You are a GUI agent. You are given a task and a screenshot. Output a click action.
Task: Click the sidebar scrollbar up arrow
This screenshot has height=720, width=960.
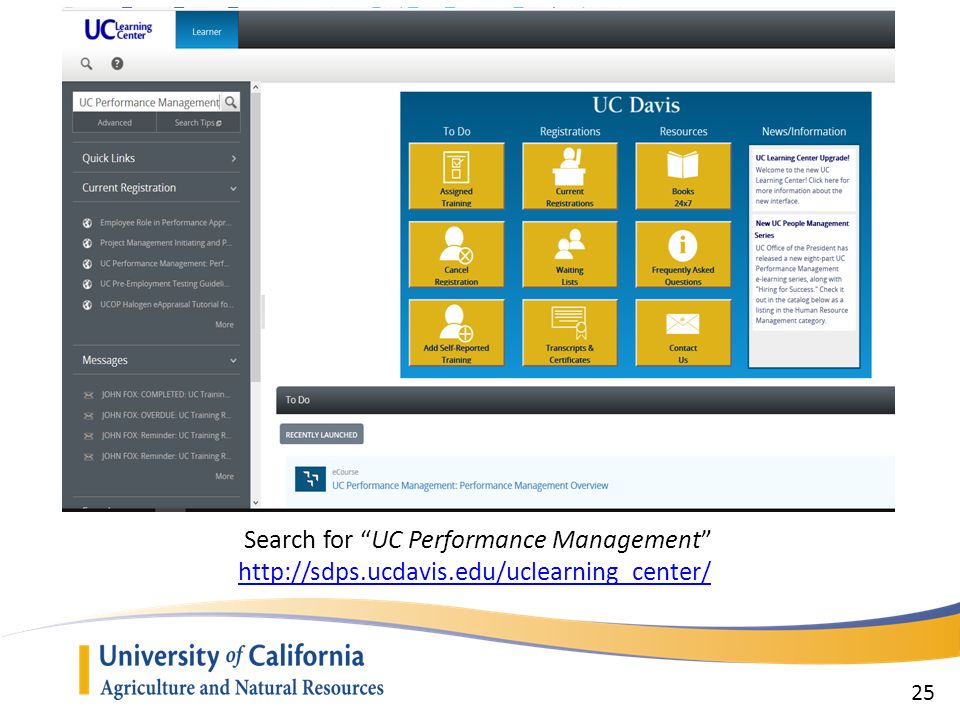255,88
